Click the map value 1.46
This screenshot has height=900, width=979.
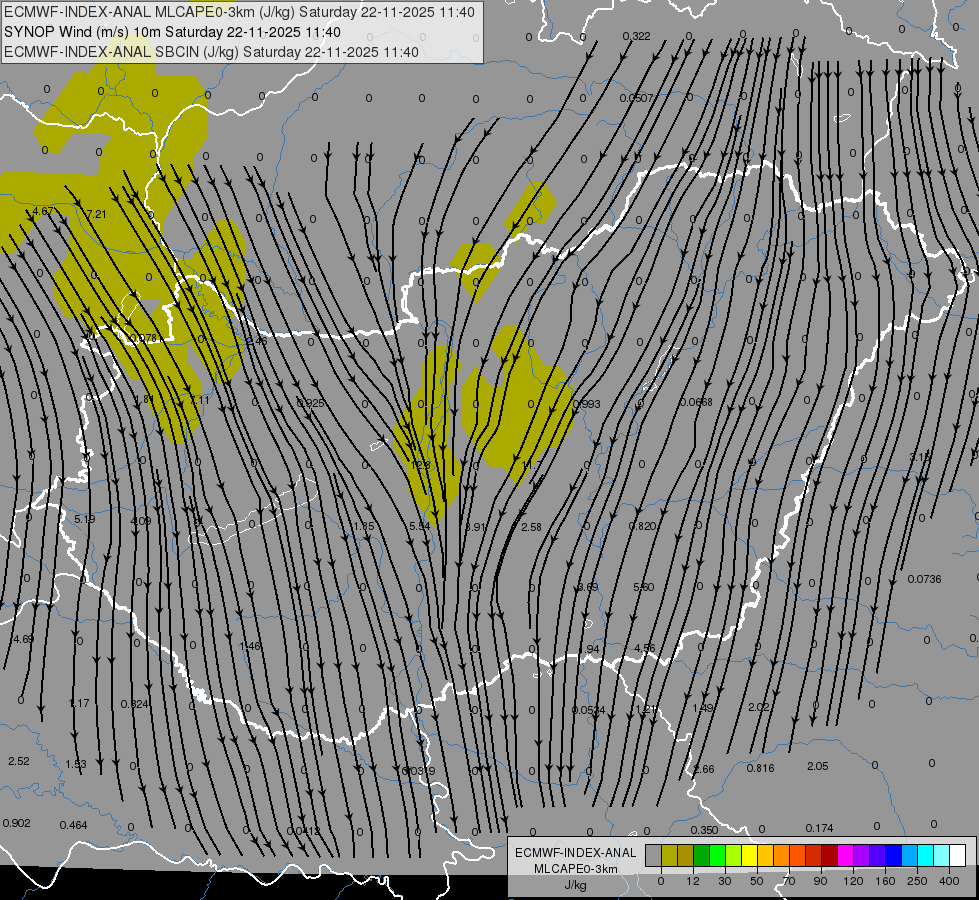tap(250, 646)
